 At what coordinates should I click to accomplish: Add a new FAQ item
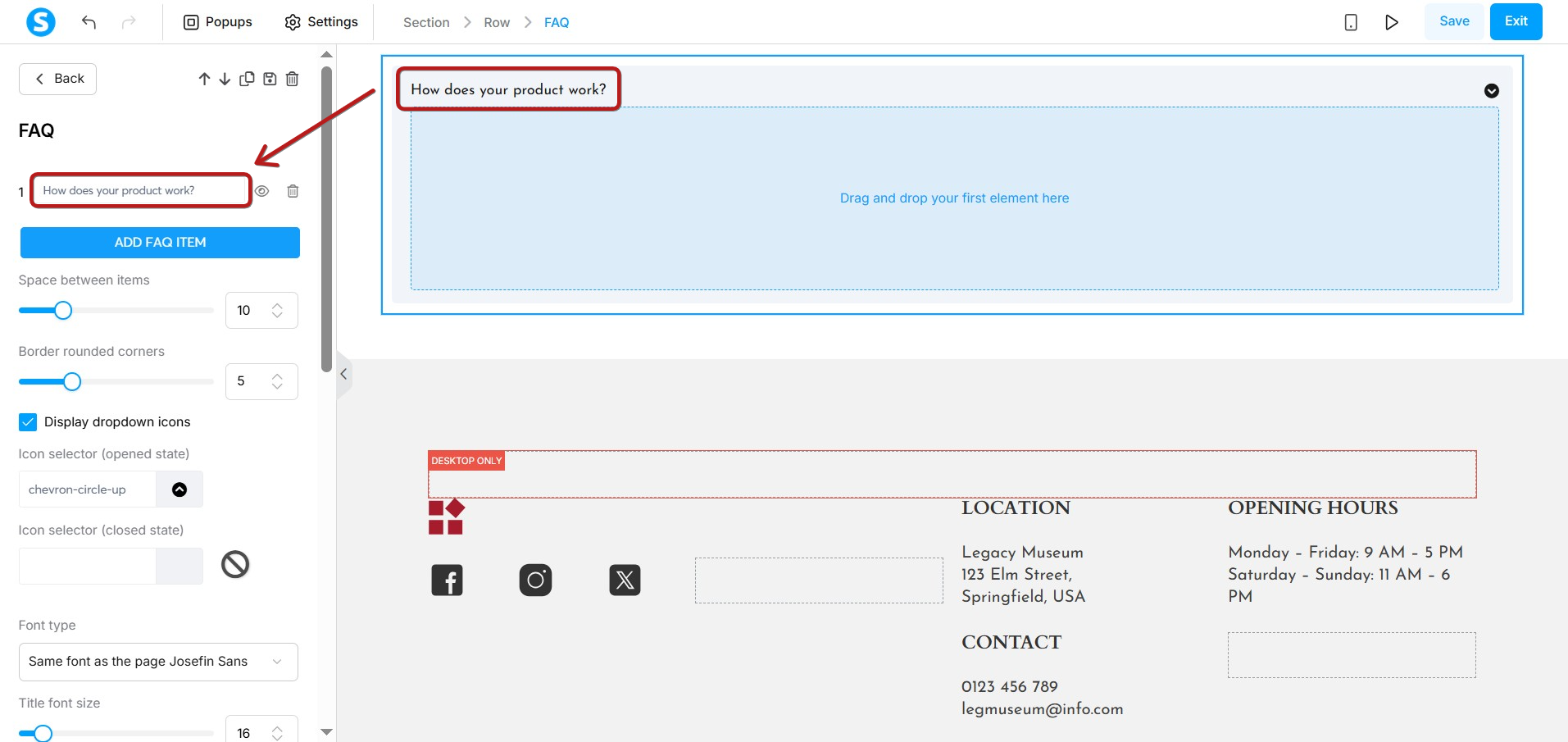pos(160,243)
